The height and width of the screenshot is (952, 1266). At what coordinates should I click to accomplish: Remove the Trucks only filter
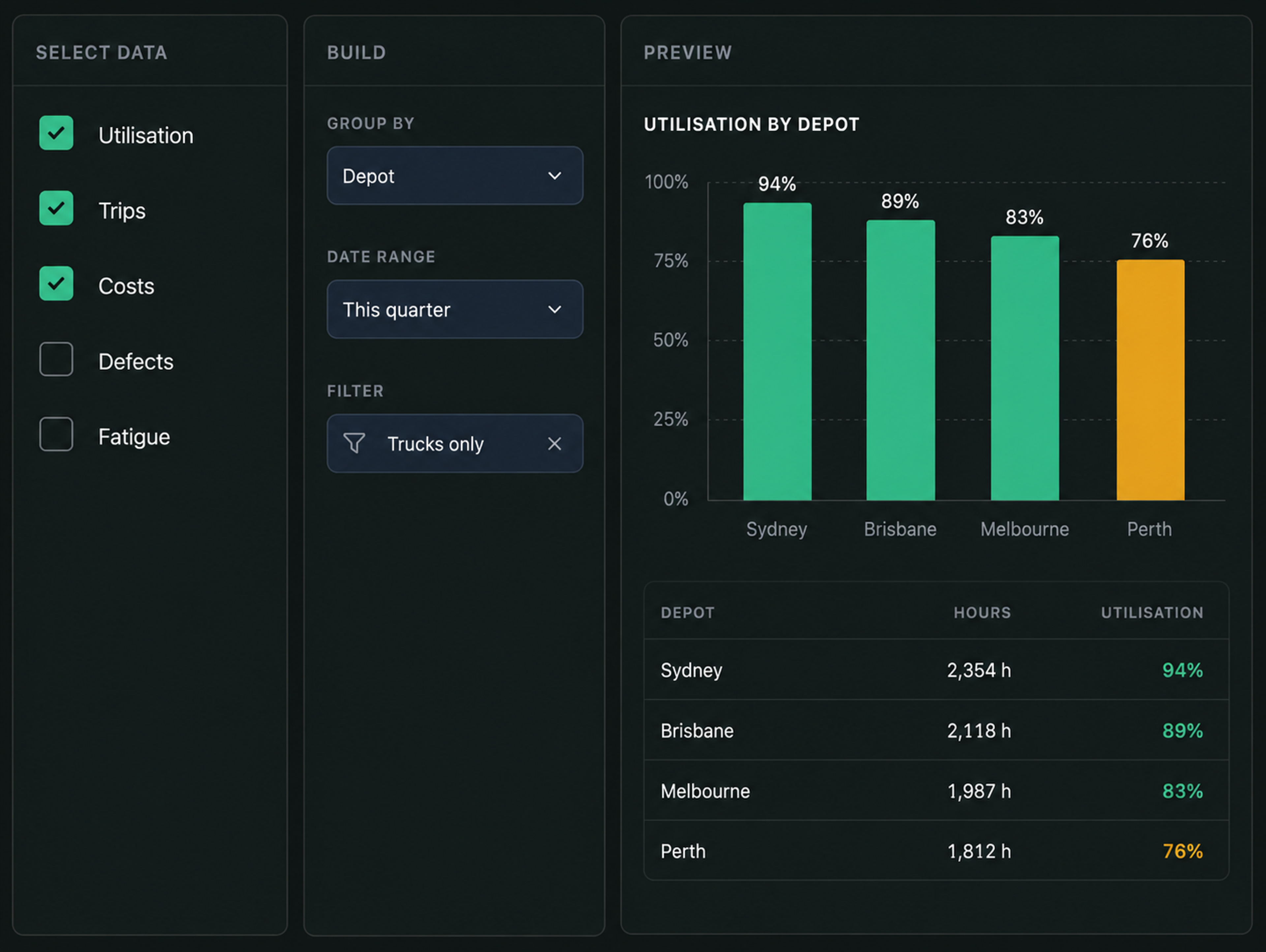pos(554,444)
